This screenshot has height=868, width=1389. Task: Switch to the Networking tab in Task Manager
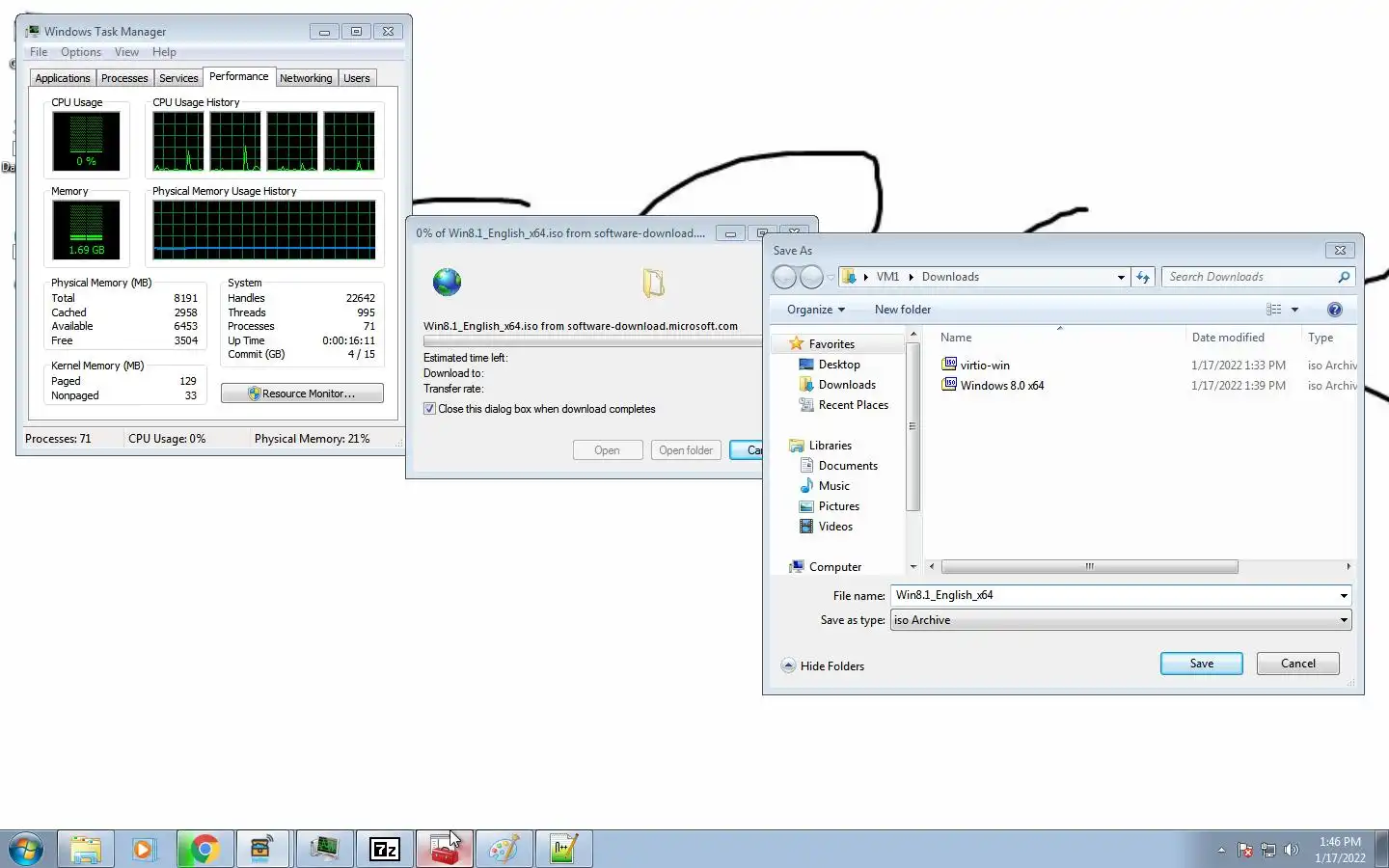point(306,78)
